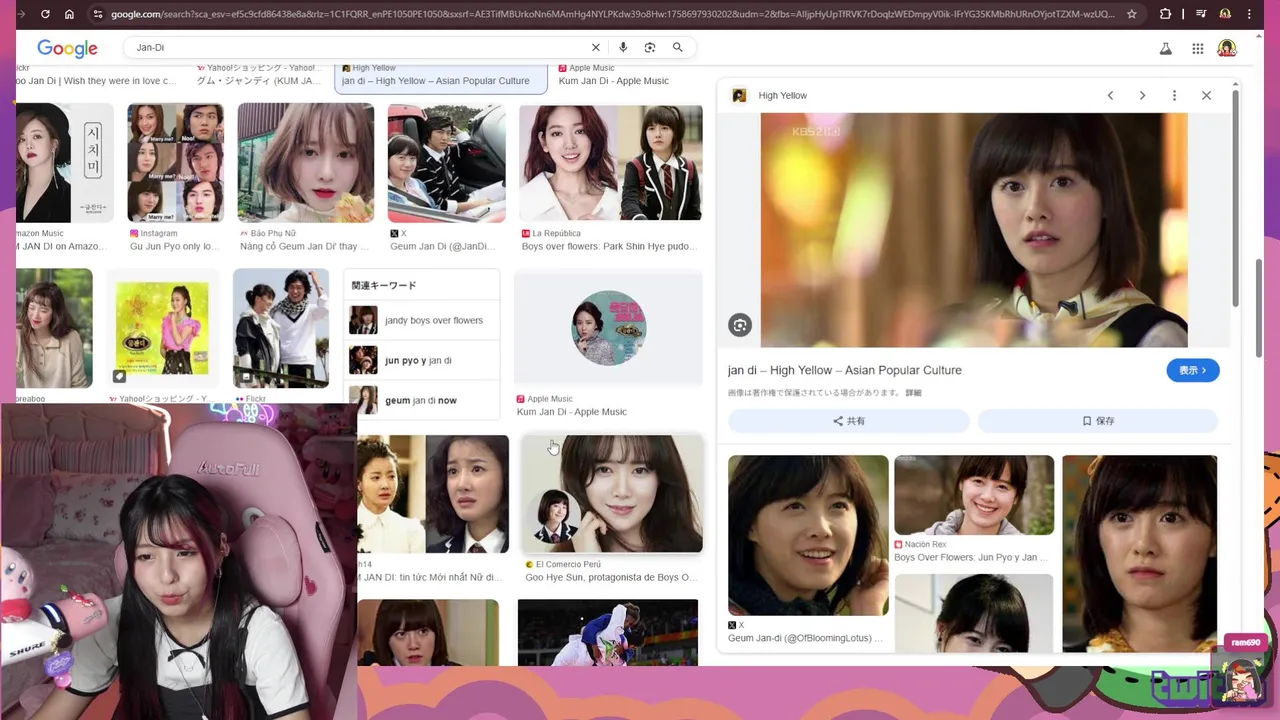Viewport: 1280px width, 720px height.
Task: Click the 保存 save button
Action: pyautogui.click(x=1098, y=421)
